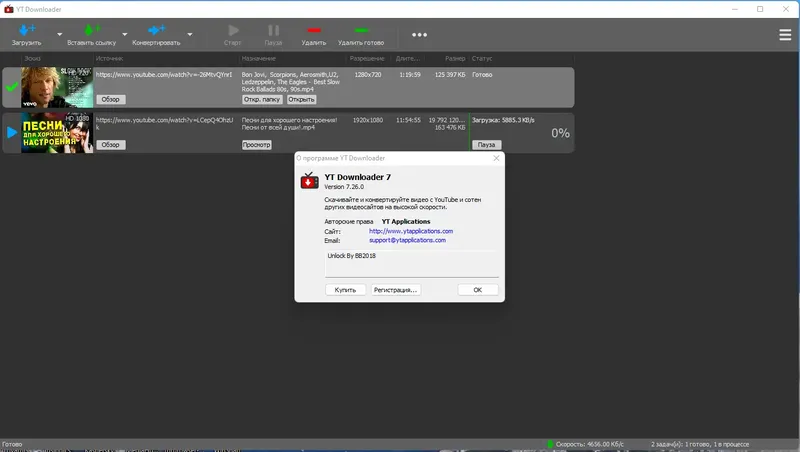Click the 1:19:59 duration value

(x=410, y=74)
